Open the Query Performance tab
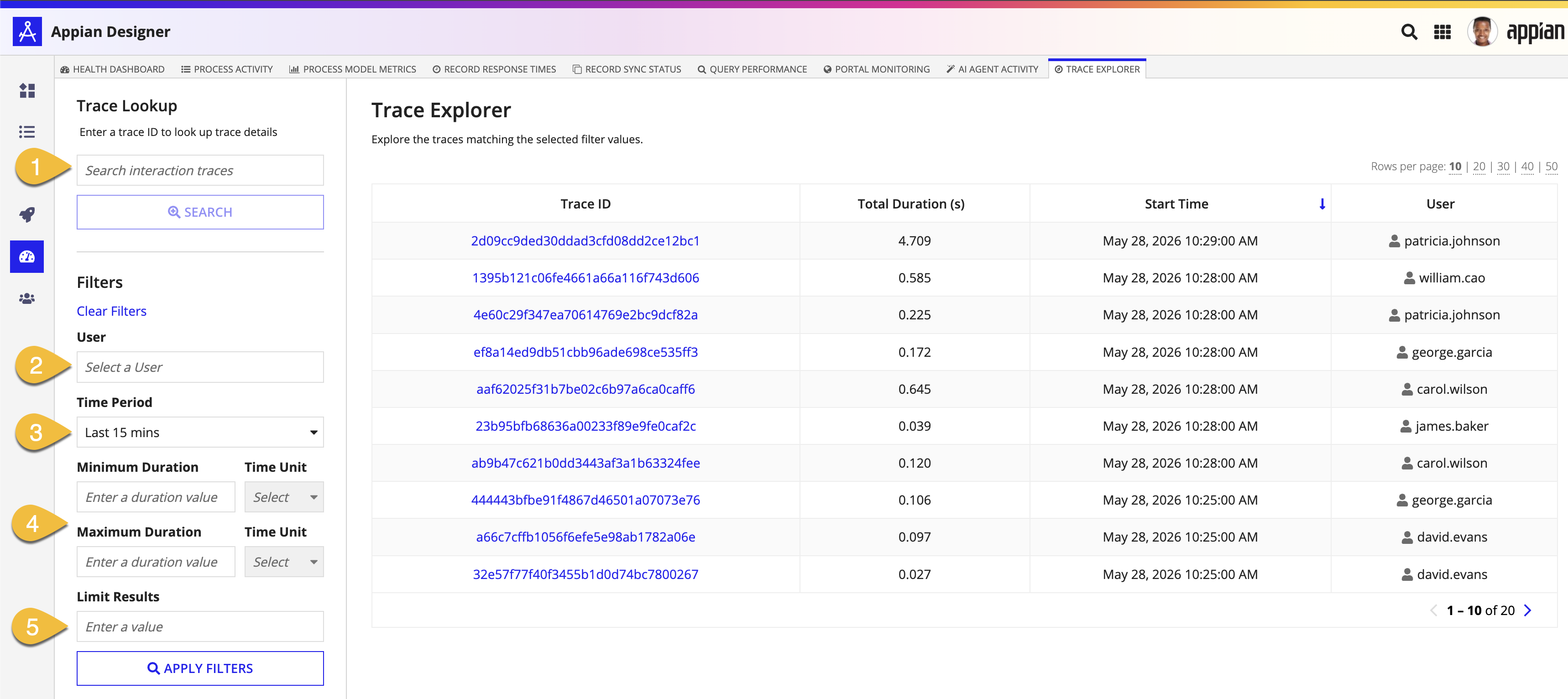 click(753, 69)
